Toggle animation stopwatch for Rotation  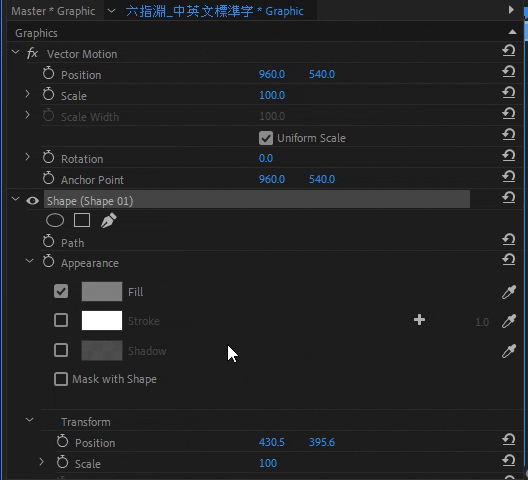tap(48, 157)
